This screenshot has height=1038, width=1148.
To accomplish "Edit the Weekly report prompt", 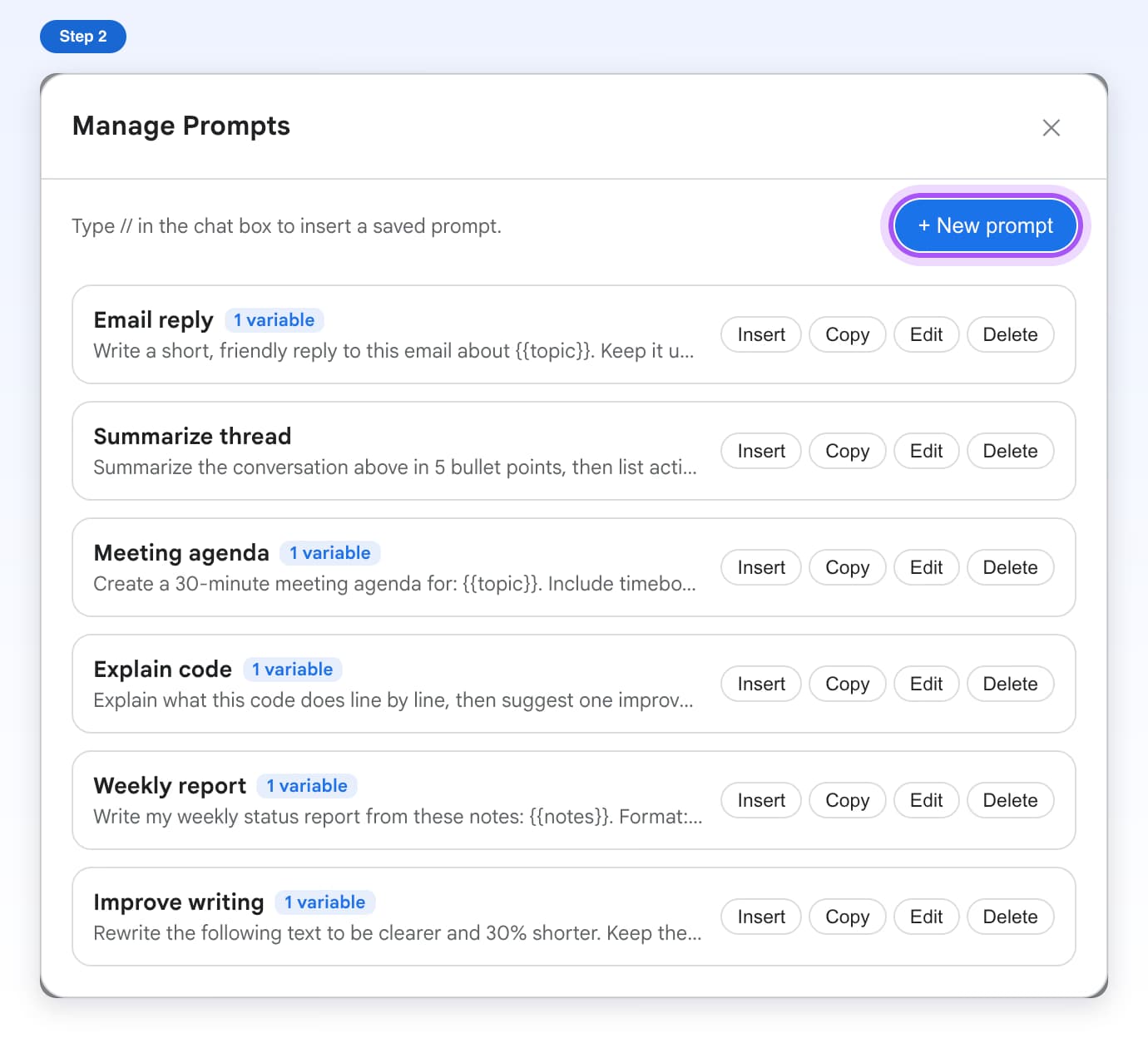I will click(926, 800).
